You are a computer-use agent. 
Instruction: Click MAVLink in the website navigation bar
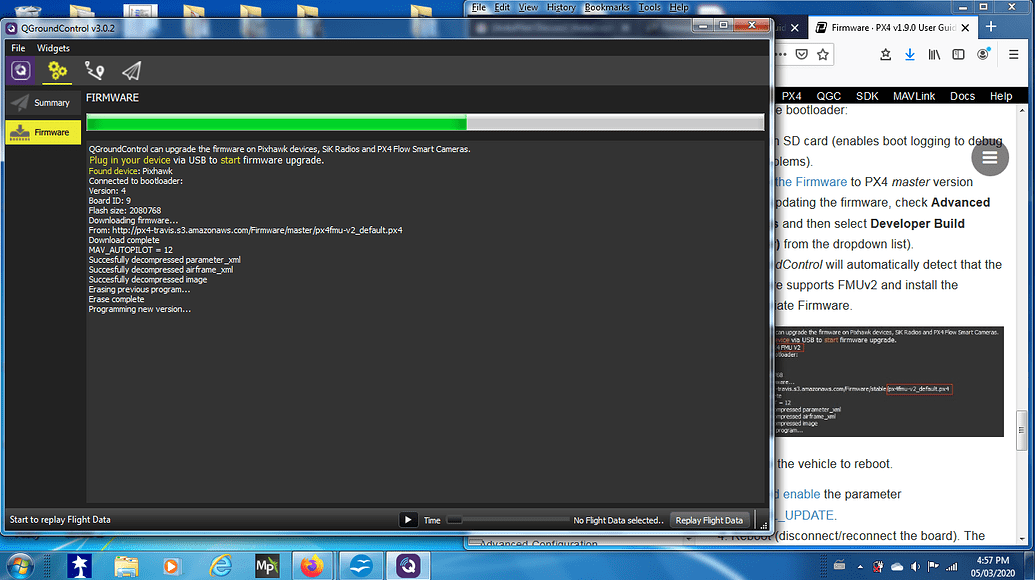(x=914, y=96)
